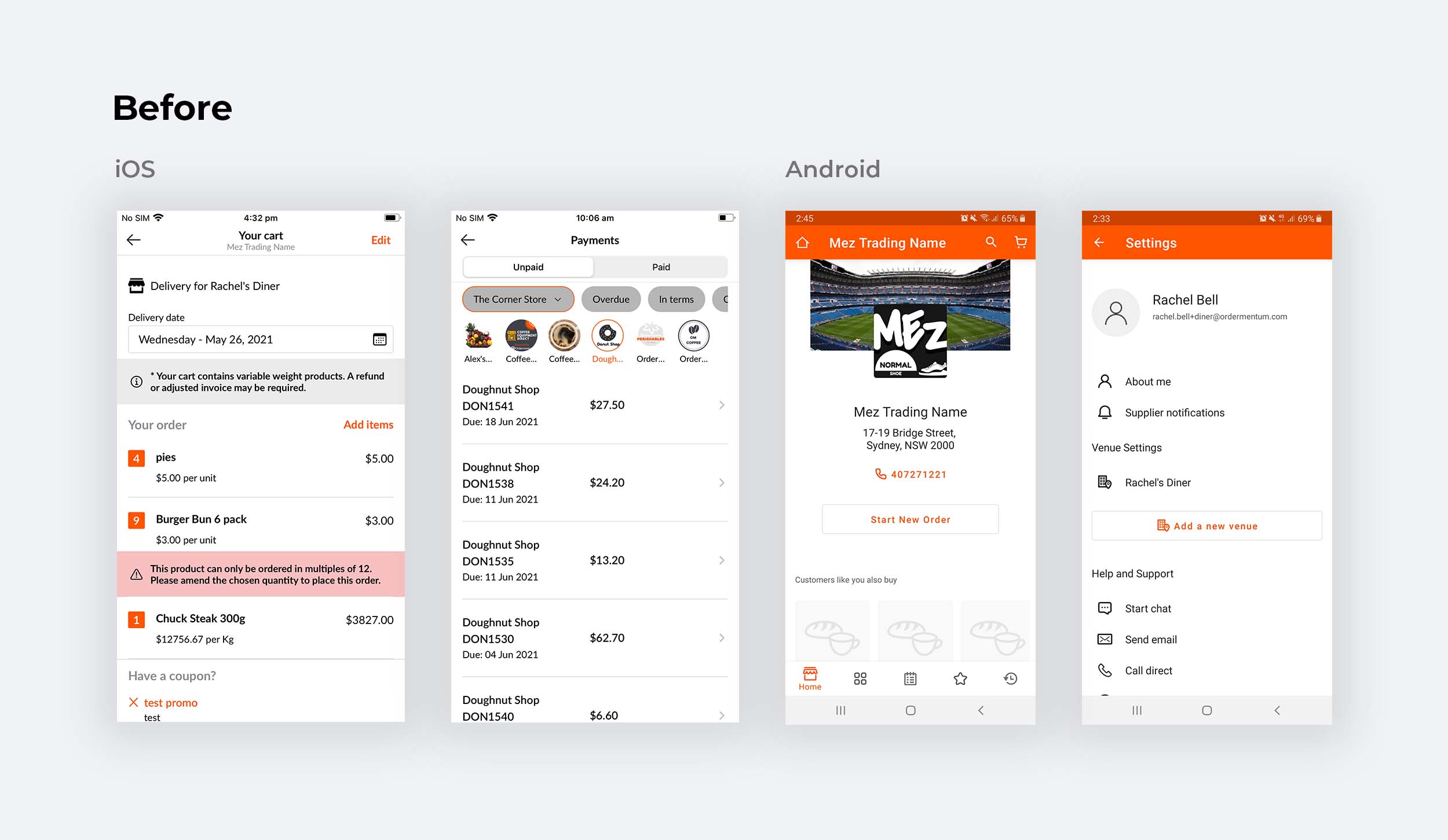Toggle The Corner Store filter chip
Viewport: 1448px width, 840px height.
coord(517,299)
